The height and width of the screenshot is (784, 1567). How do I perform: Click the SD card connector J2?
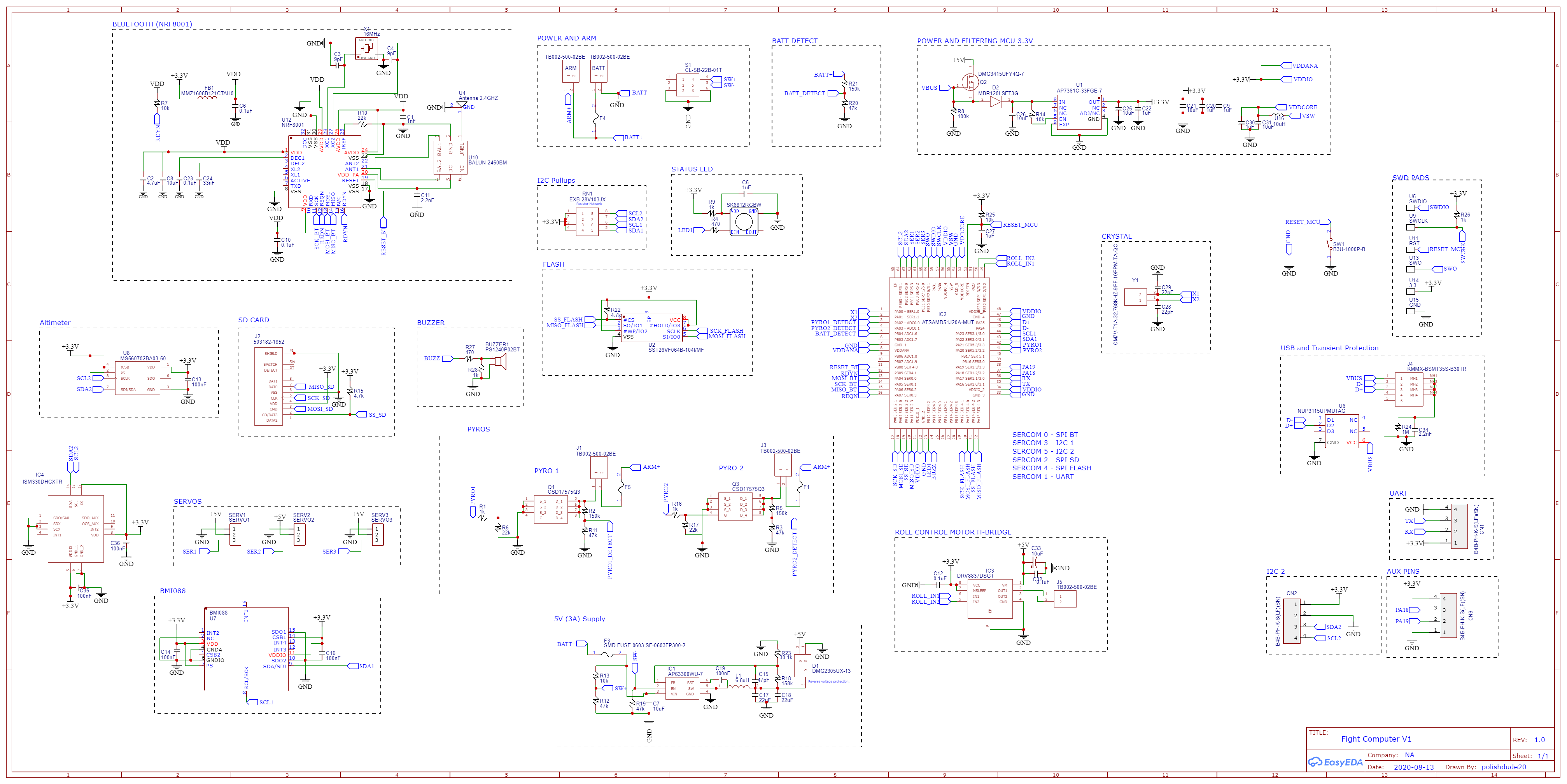268,386
